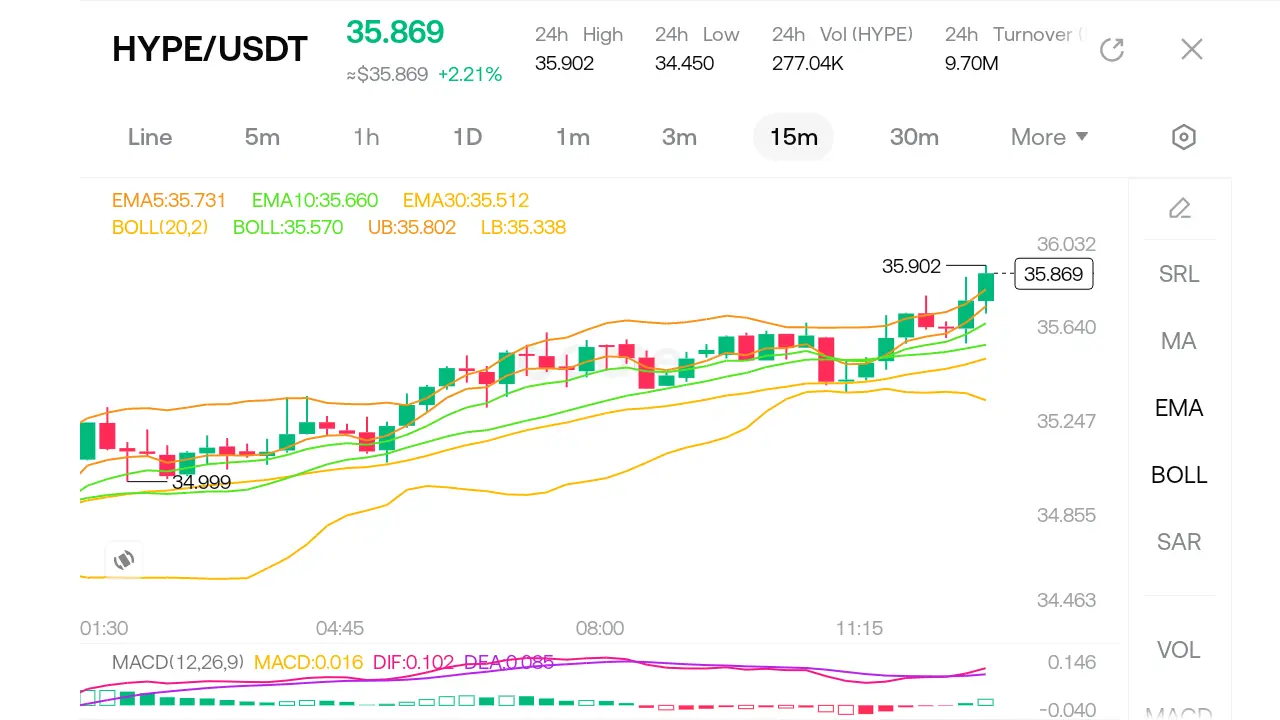This screenshot has width=1280, height=720.
Task: Click the BOLL:35.570 legend value
Action: pyautogui.click(x=288, y=227)
